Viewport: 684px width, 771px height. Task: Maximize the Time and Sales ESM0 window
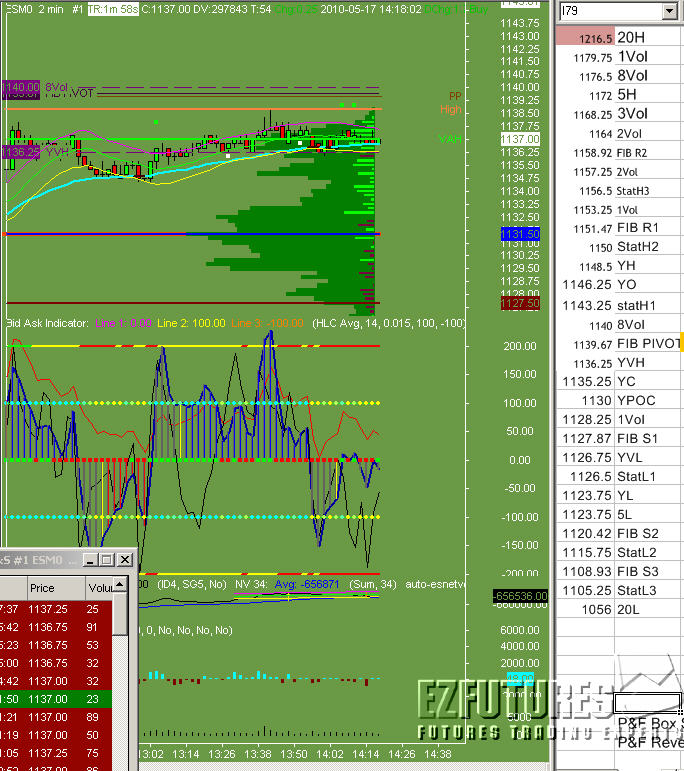click(x=106, y=560)
